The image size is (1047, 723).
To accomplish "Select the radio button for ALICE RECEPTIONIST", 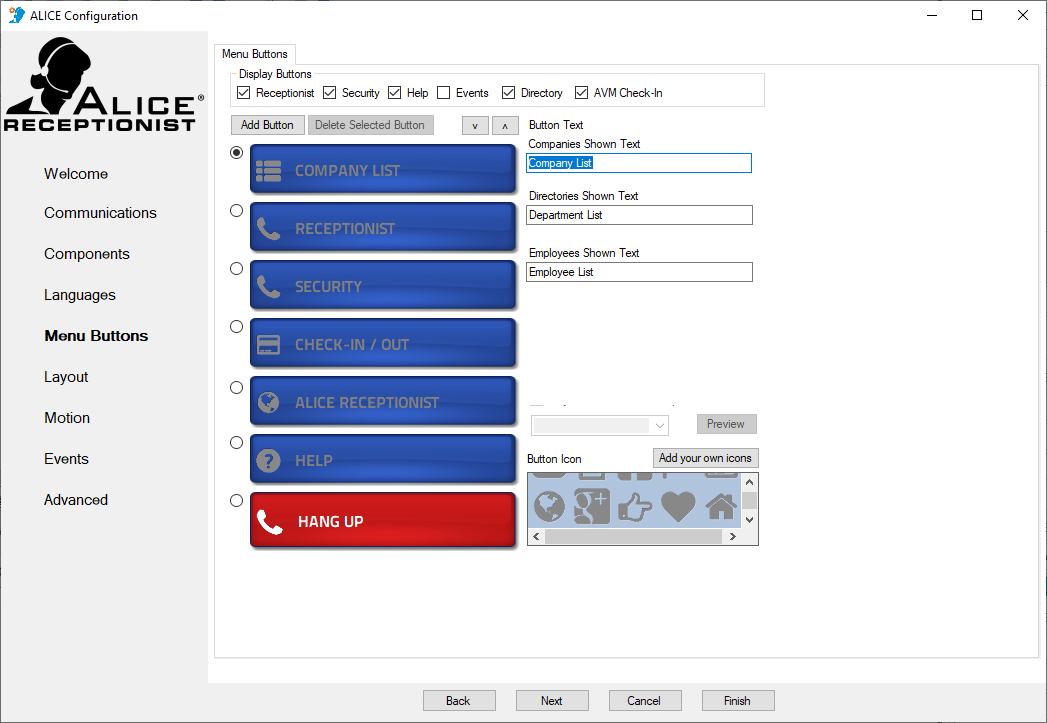I will click(236, 387).
